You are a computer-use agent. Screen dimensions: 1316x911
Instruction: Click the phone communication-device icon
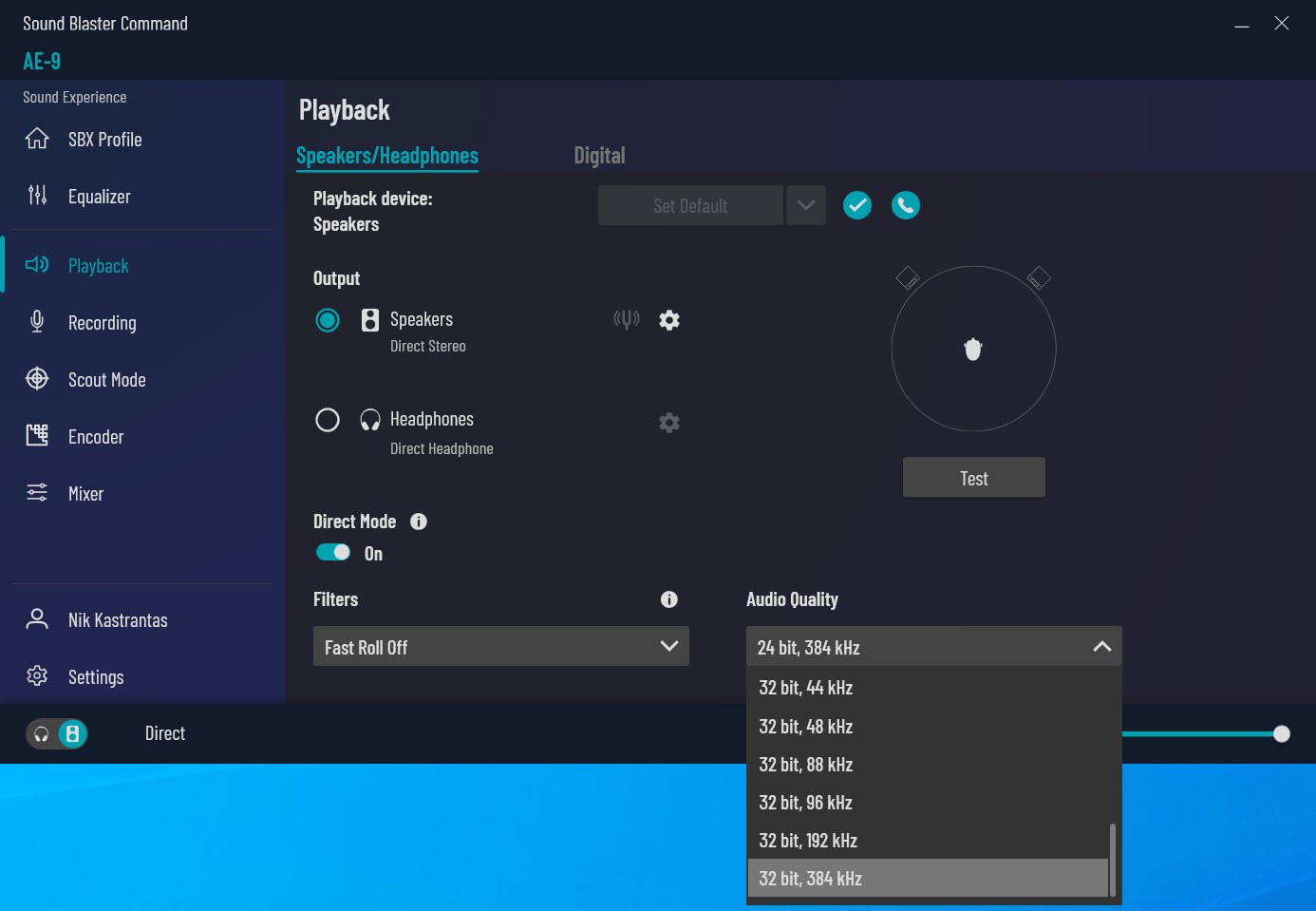pyautogui.click(x=906, y=205)
